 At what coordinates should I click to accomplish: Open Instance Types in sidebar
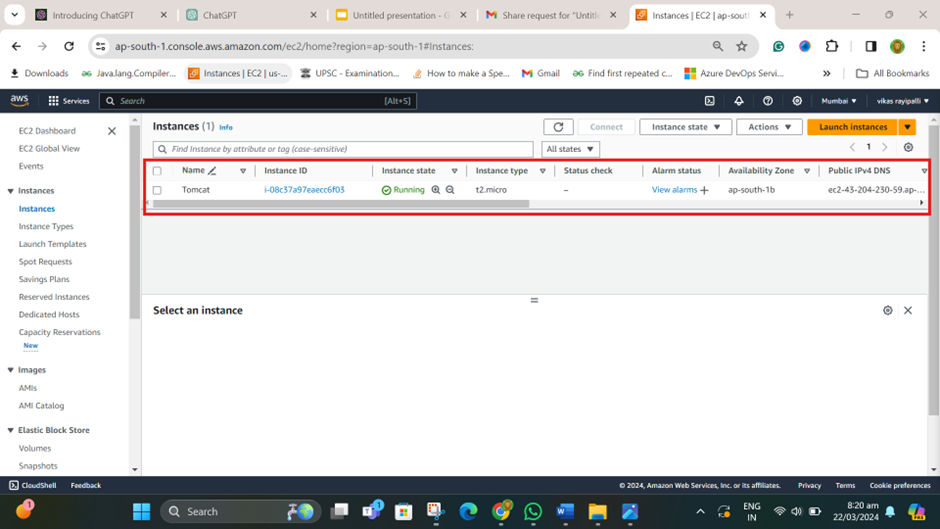(x=46, y=226)
